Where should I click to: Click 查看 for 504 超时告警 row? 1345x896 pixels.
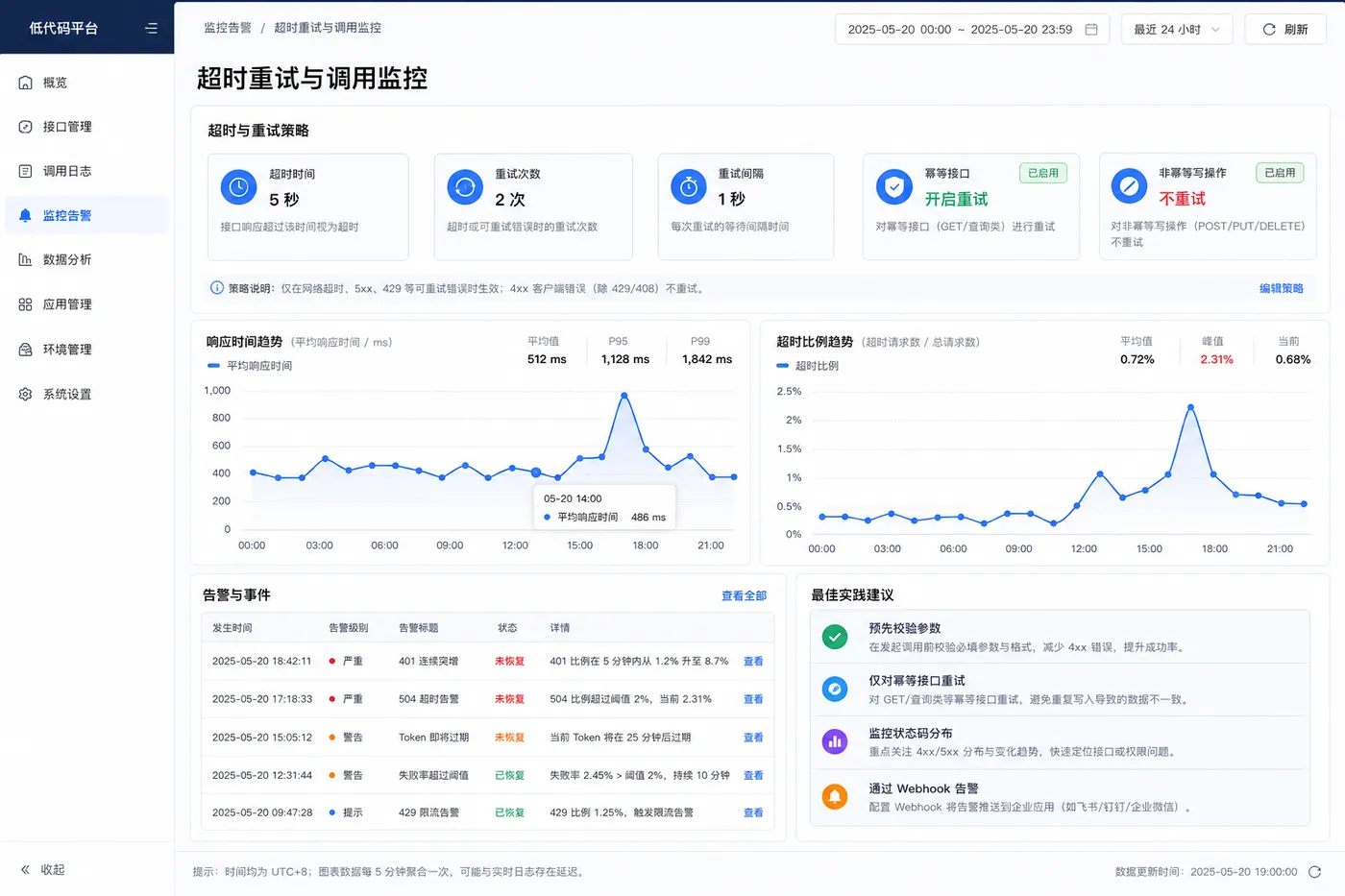coord(753,699)
